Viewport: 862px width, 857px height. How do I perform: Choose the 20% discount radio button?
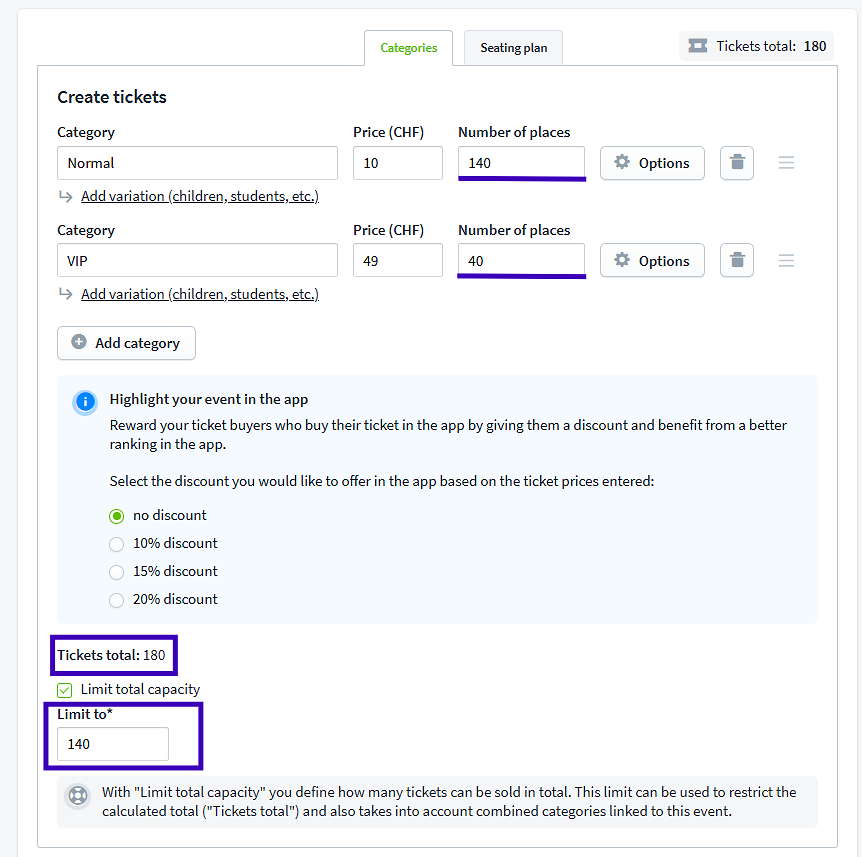pos(117,600)
